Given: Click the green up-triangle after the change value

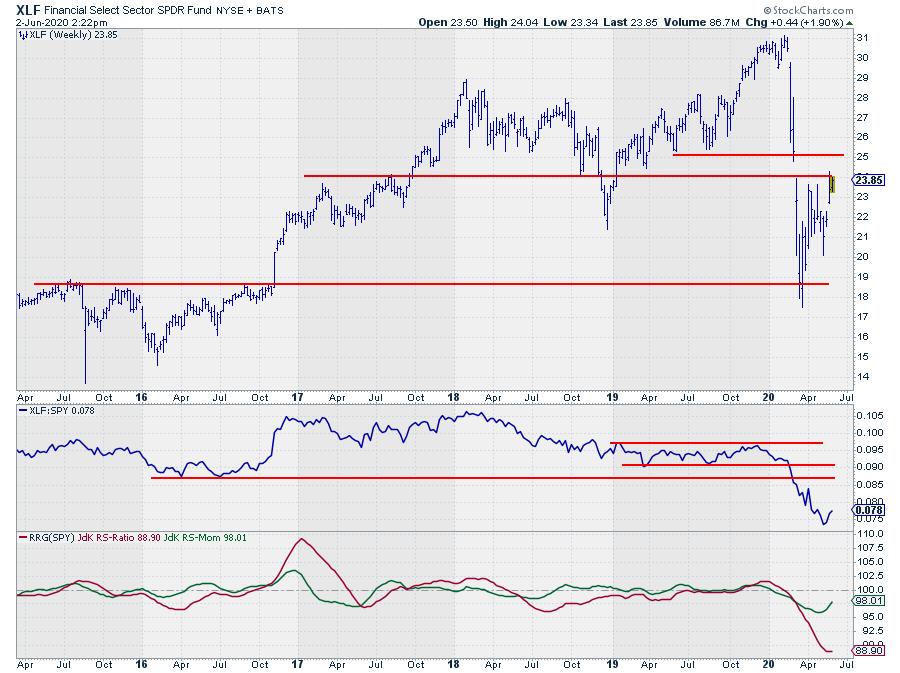Looking at the screenshot, I should [x=849, y=23].
